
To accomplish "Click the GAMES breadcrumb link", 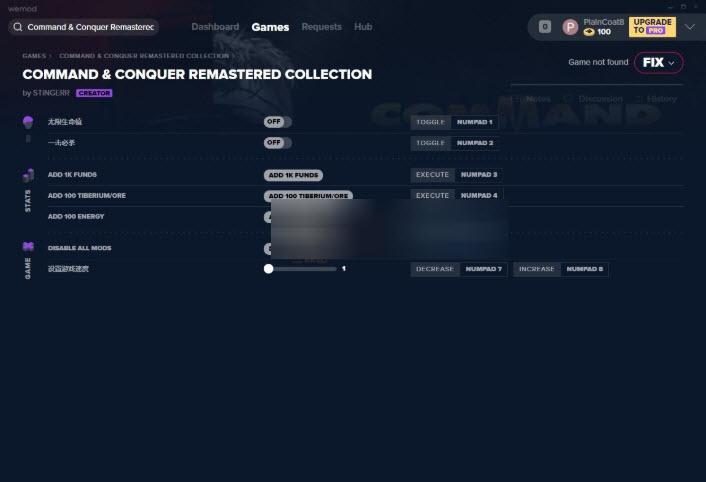I will pos(34,56).
